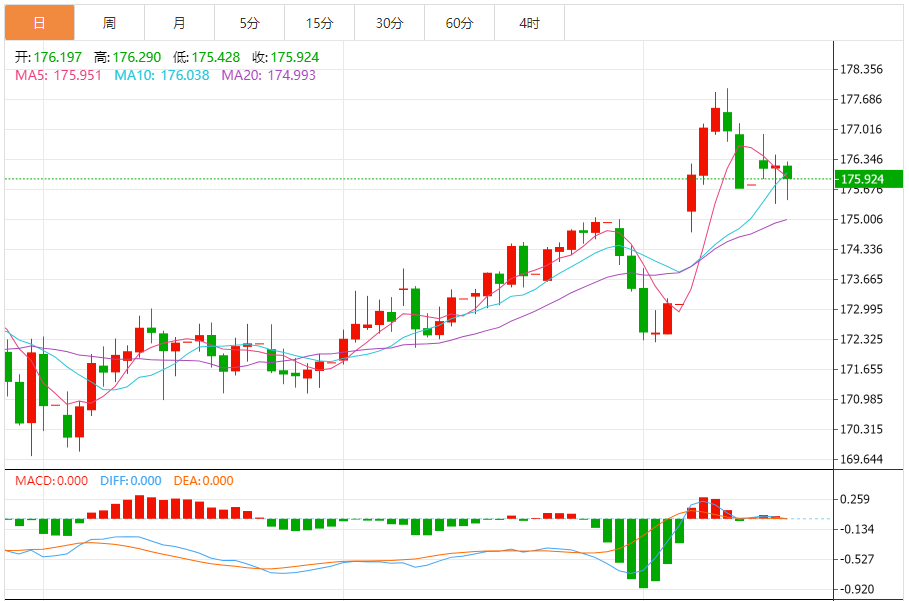Click the 170.985 price axis label
The width and height of the screenshot is (909, 601).
point(861,399)
